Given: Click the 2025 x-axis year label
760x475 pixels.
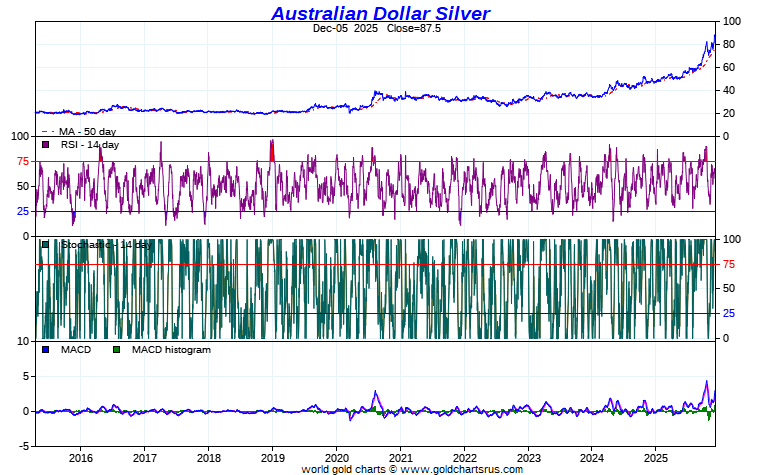Looking at the screenshot, I should [x=656, y=458].
